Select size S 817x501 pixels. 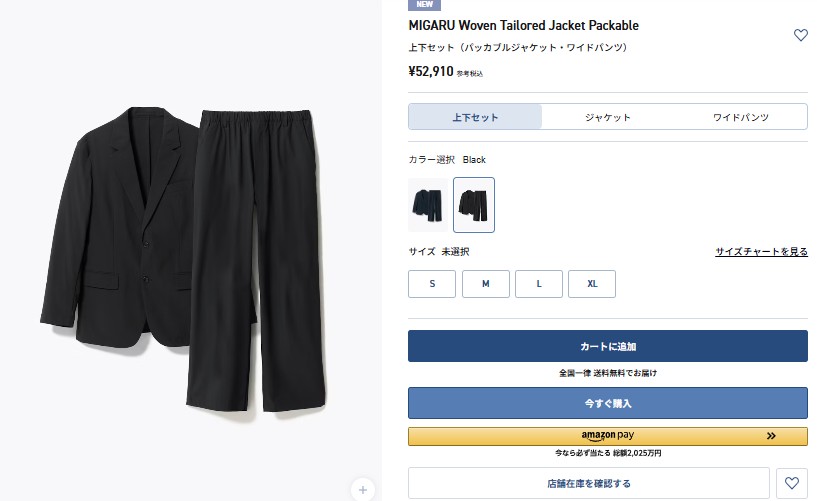(x=432, y=284)
